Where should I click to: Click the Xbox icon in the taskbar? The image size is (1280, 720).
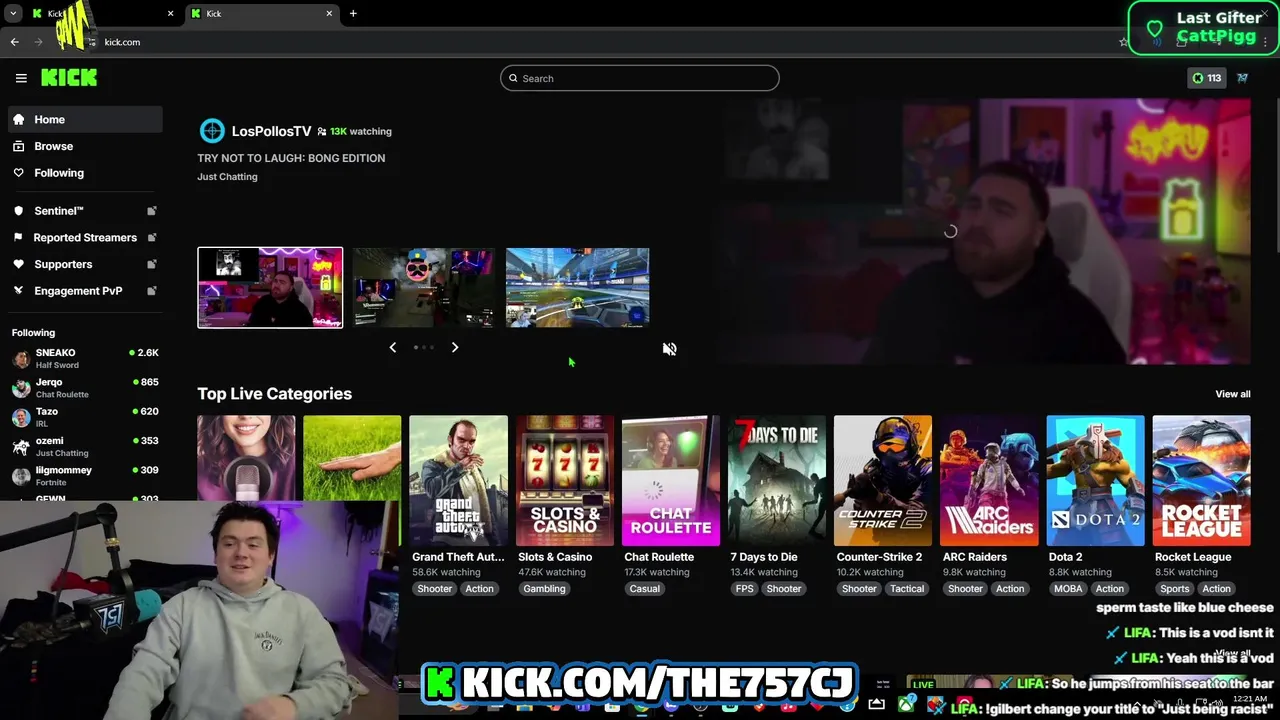point(906,705)
